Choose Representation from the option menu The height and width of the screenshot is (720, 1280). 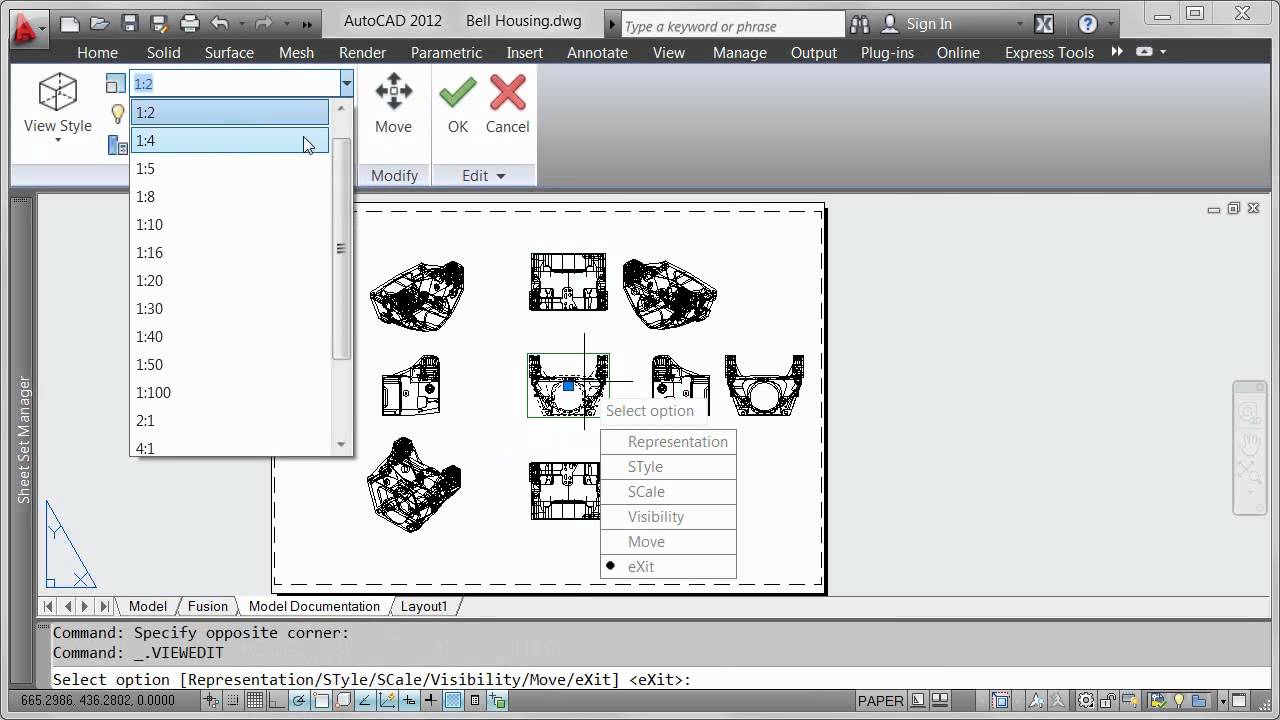tap(668, 442)
